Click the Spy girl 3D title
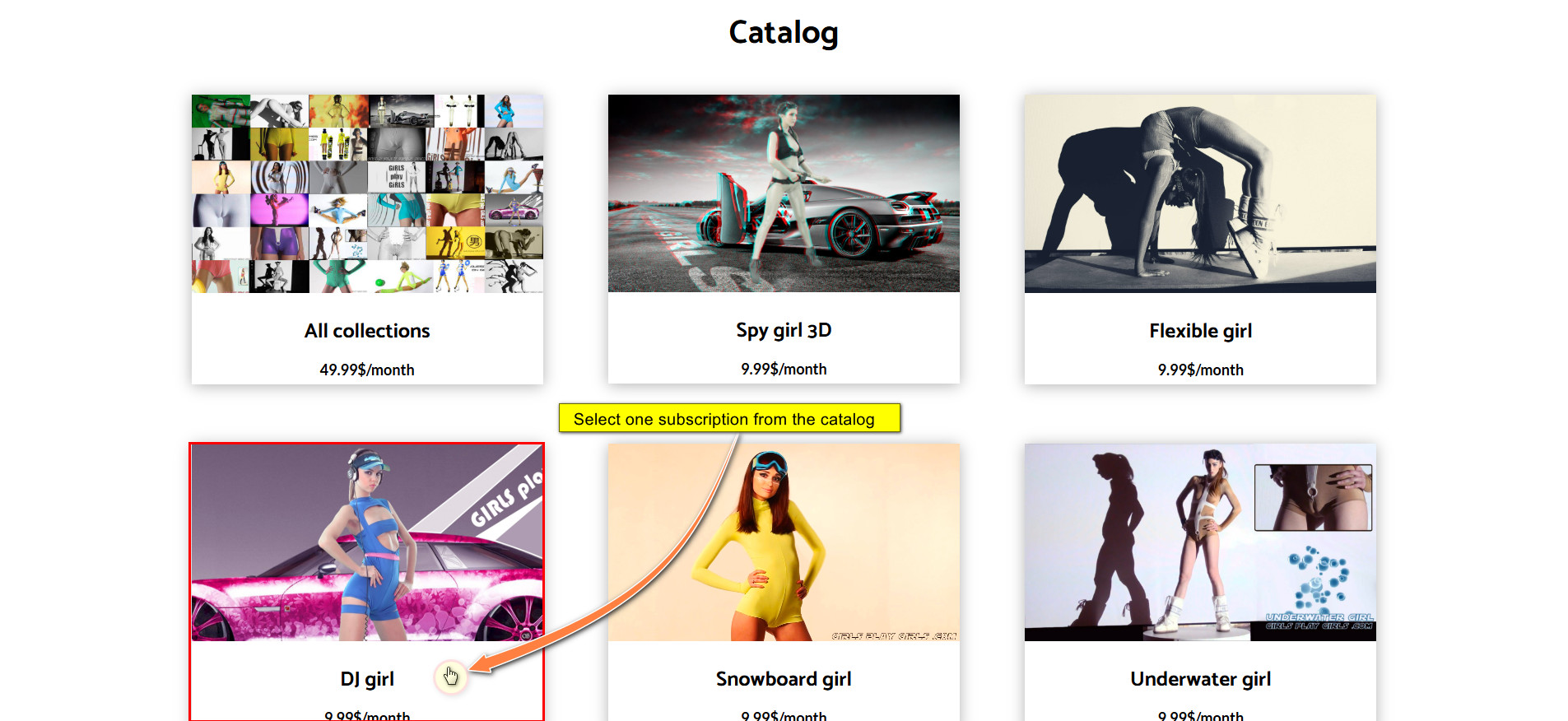Screen dimensions: 1568x721 click(784, 331)
